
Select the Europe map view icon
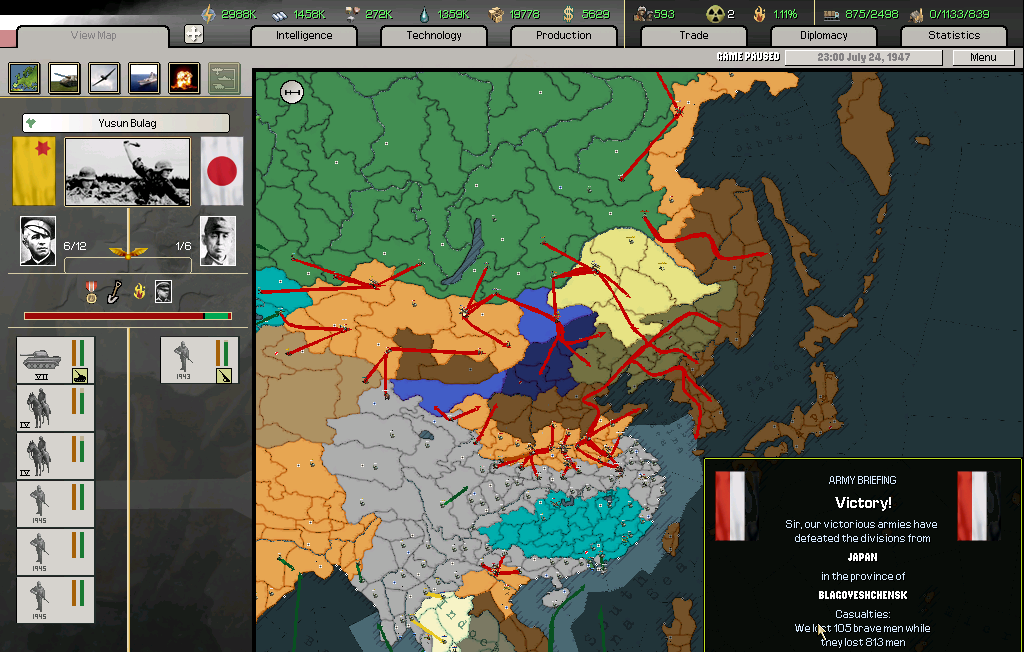click(24, 78)
